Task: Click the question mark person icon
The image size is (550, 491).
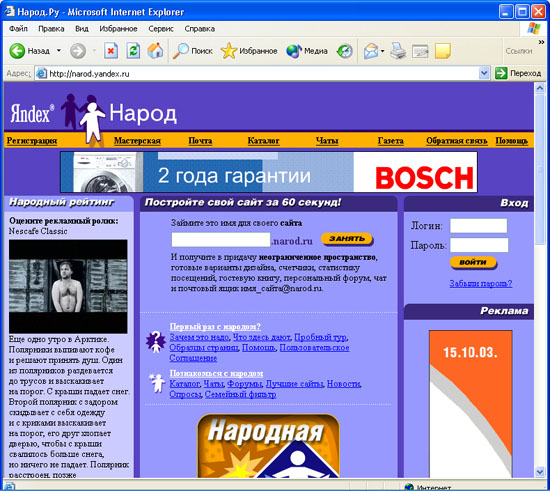Action: [155, 342]
